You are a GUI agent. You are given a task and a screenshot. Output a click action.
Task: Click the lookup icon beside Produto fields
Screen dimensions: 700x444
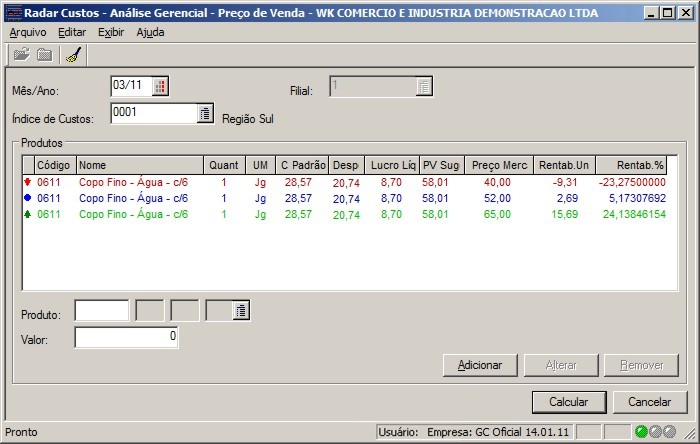241,311
